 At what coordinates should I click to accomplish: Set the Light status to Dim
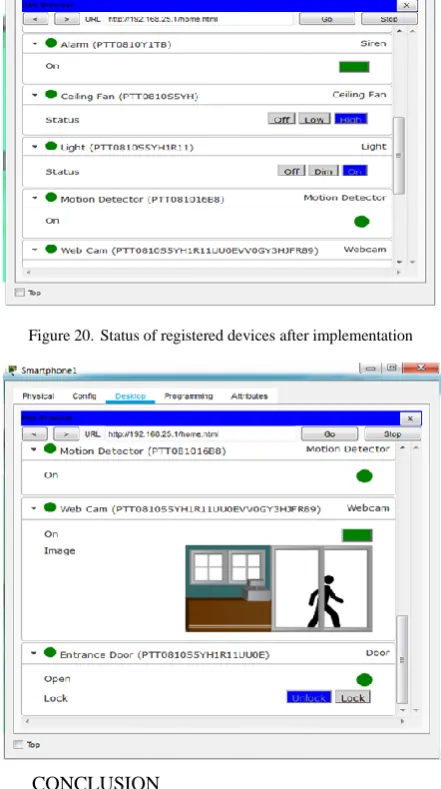(x=323, y=171)
